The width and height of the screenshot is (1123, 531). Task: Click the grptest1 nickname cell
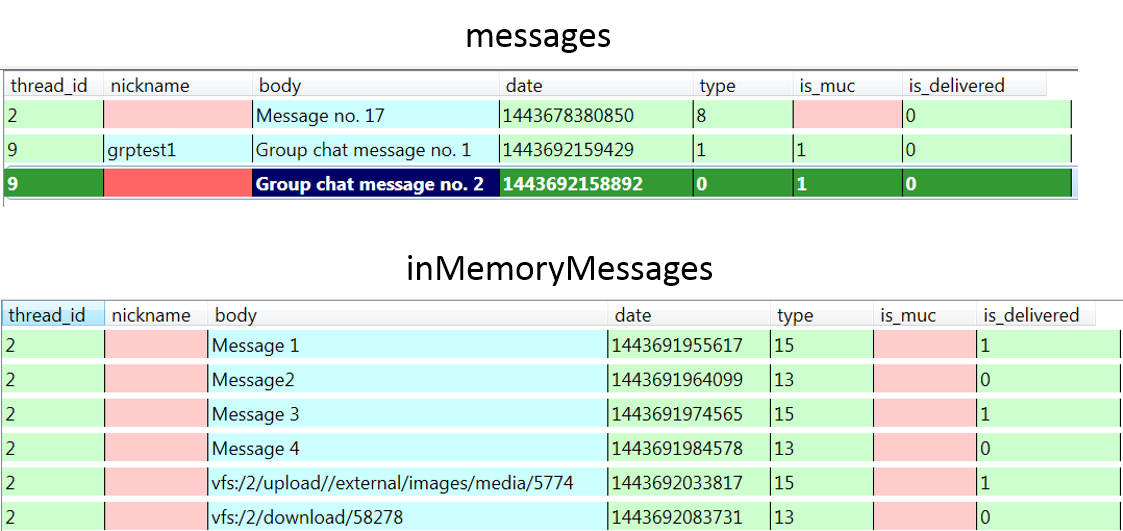[177, 151]
